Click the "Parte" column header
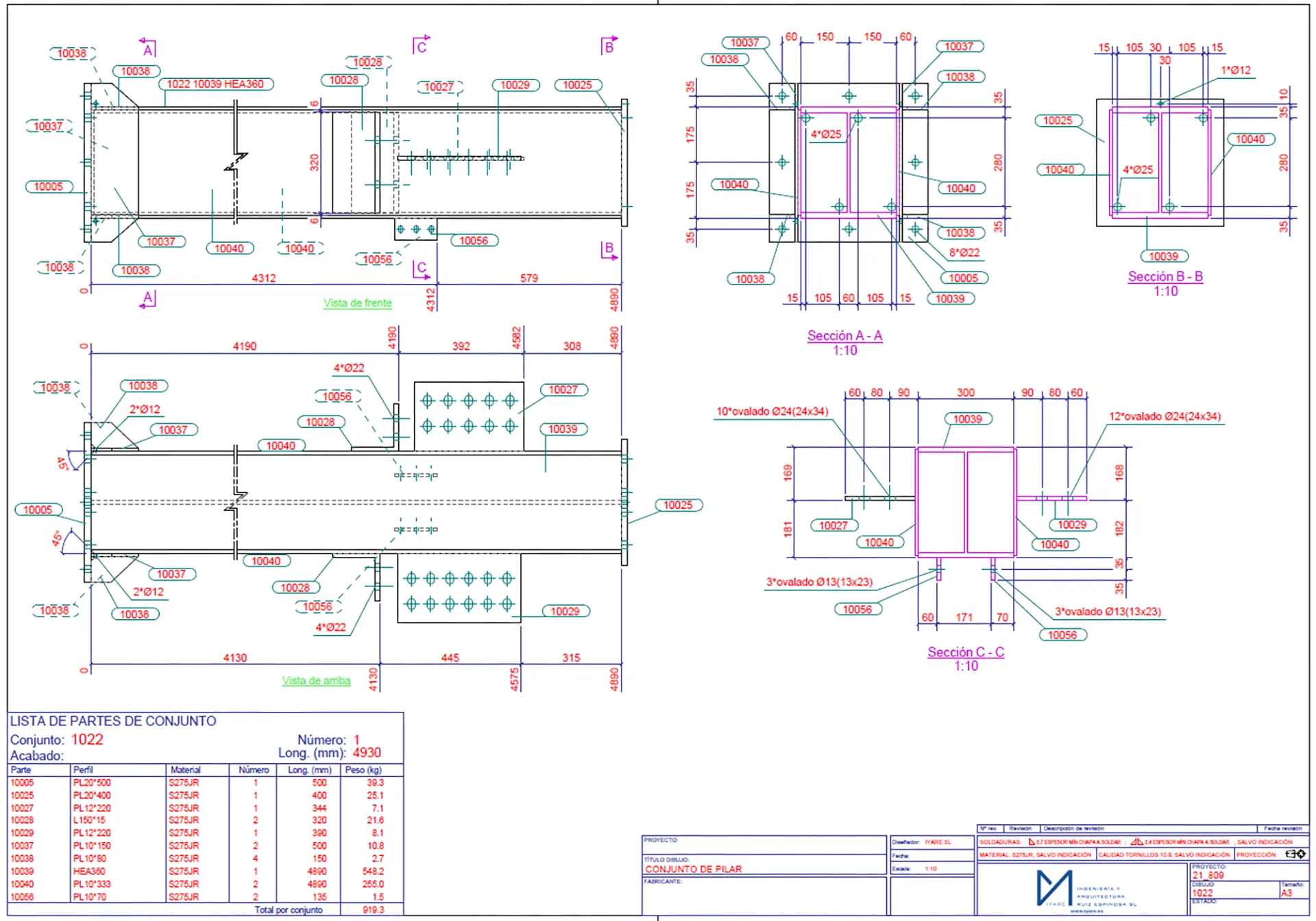 pos(21,770)
